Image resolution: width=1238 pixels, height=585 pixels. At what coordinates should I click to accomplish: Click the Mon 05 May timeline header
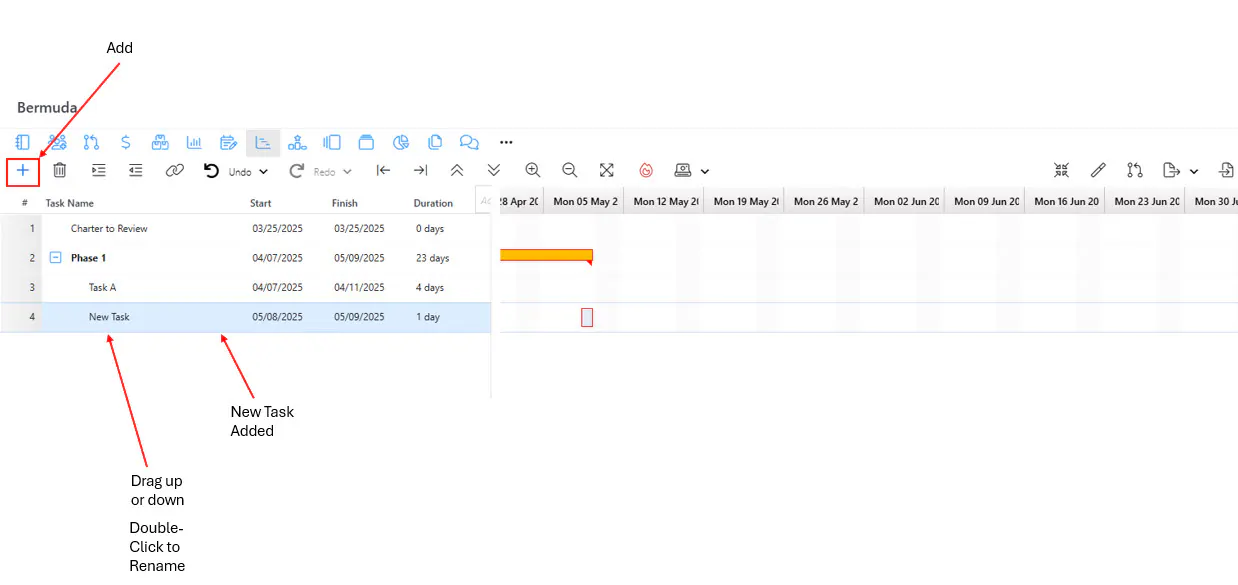584,201
